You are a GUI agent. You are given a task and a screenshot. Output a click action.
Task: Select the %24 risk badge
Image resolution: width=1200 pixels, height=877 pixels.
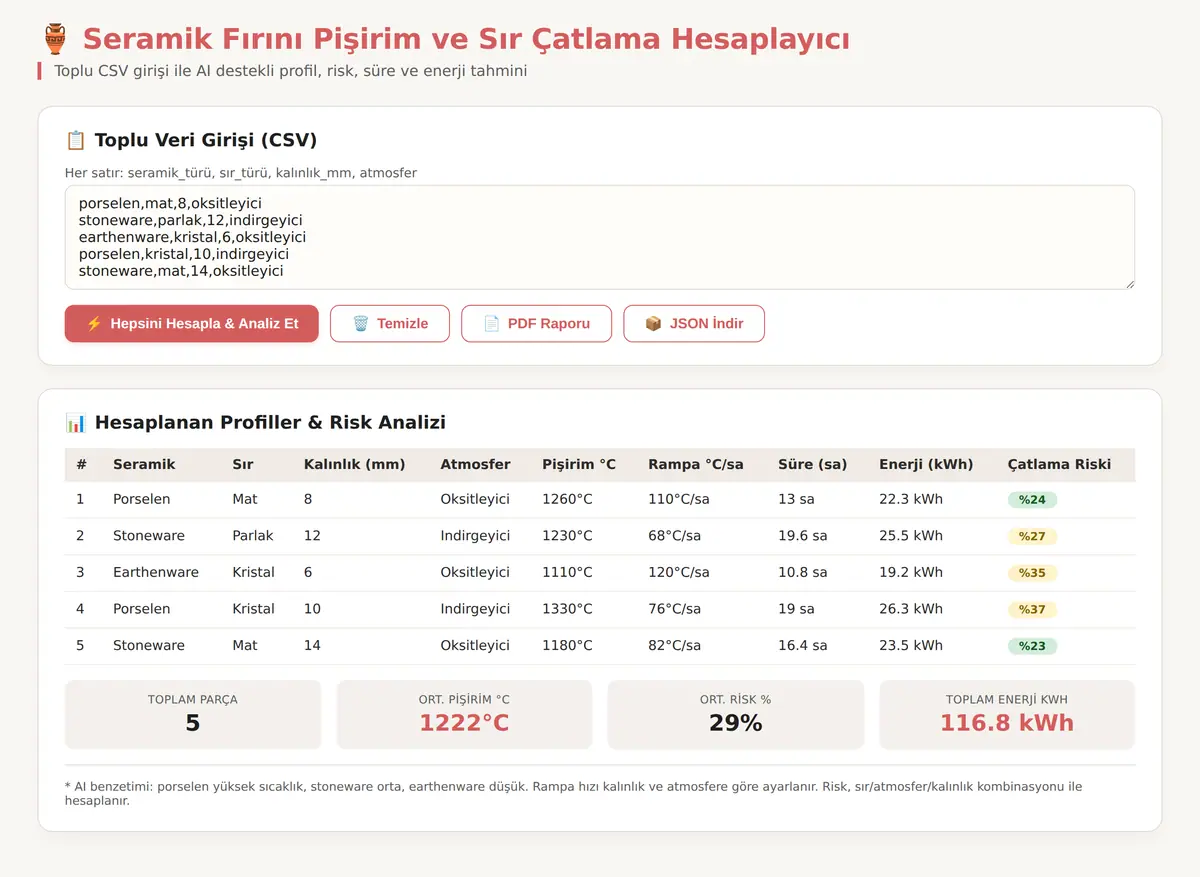1032,500
